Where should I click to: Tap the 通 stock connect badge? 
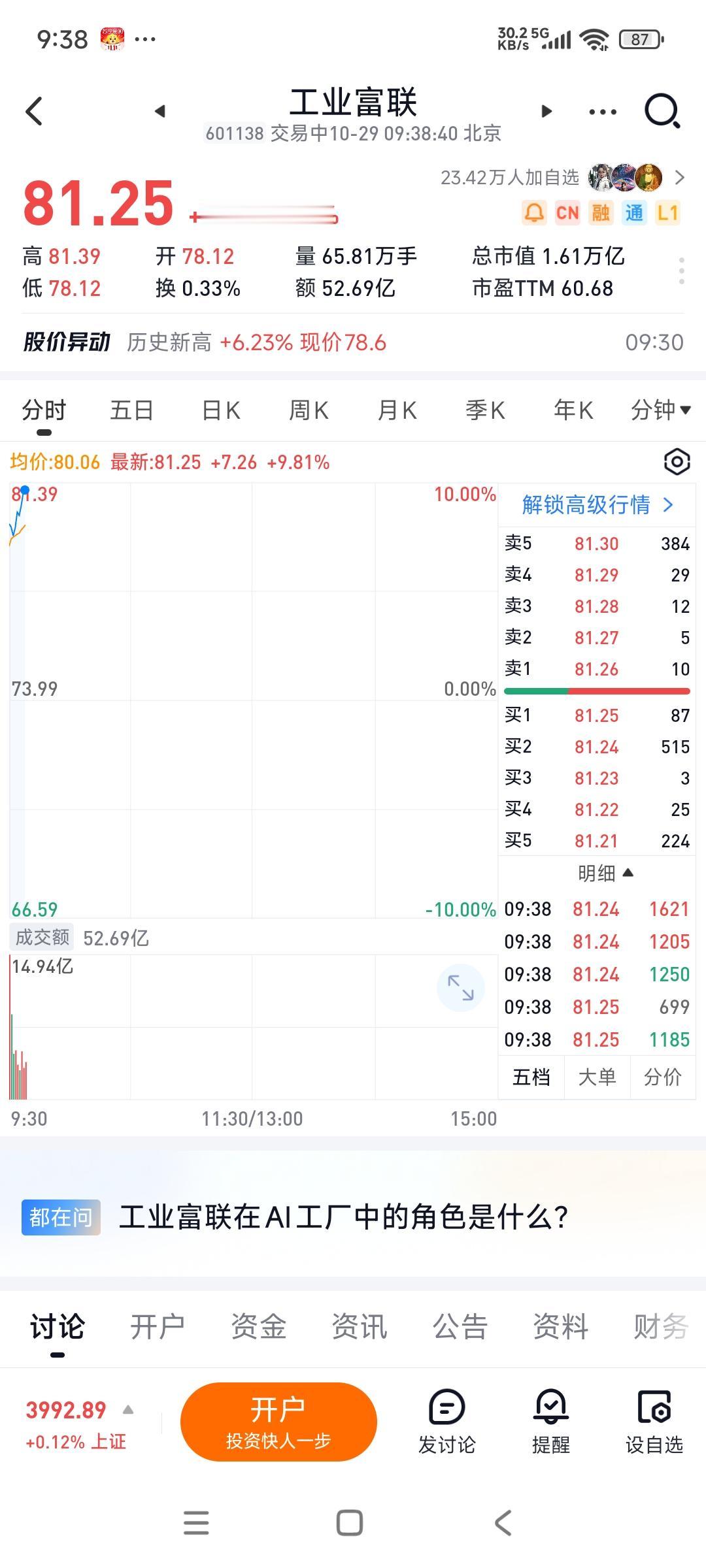634,213
